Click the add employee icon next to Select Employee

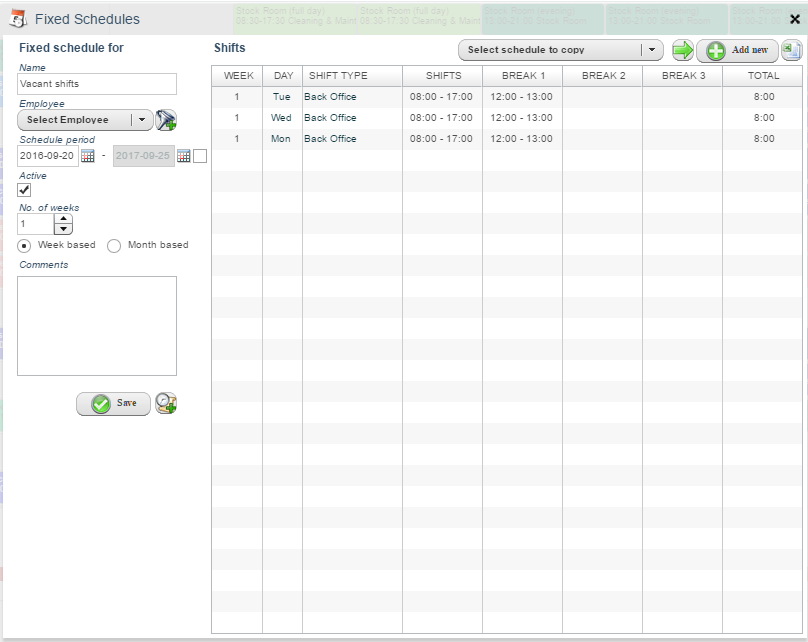tap(166, 120)
